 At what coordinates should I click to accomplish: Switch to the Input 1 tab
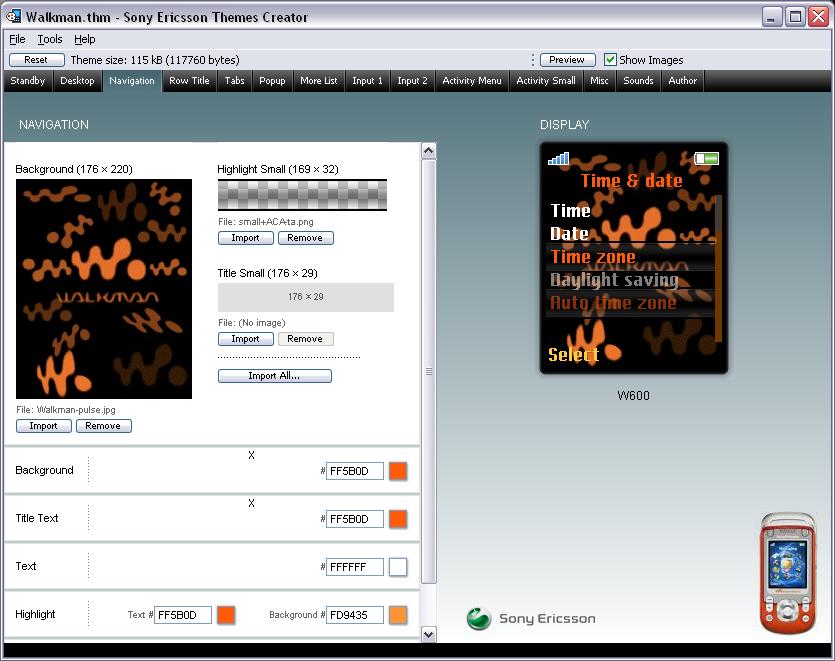pyautogui.click(x=367, y=81)
